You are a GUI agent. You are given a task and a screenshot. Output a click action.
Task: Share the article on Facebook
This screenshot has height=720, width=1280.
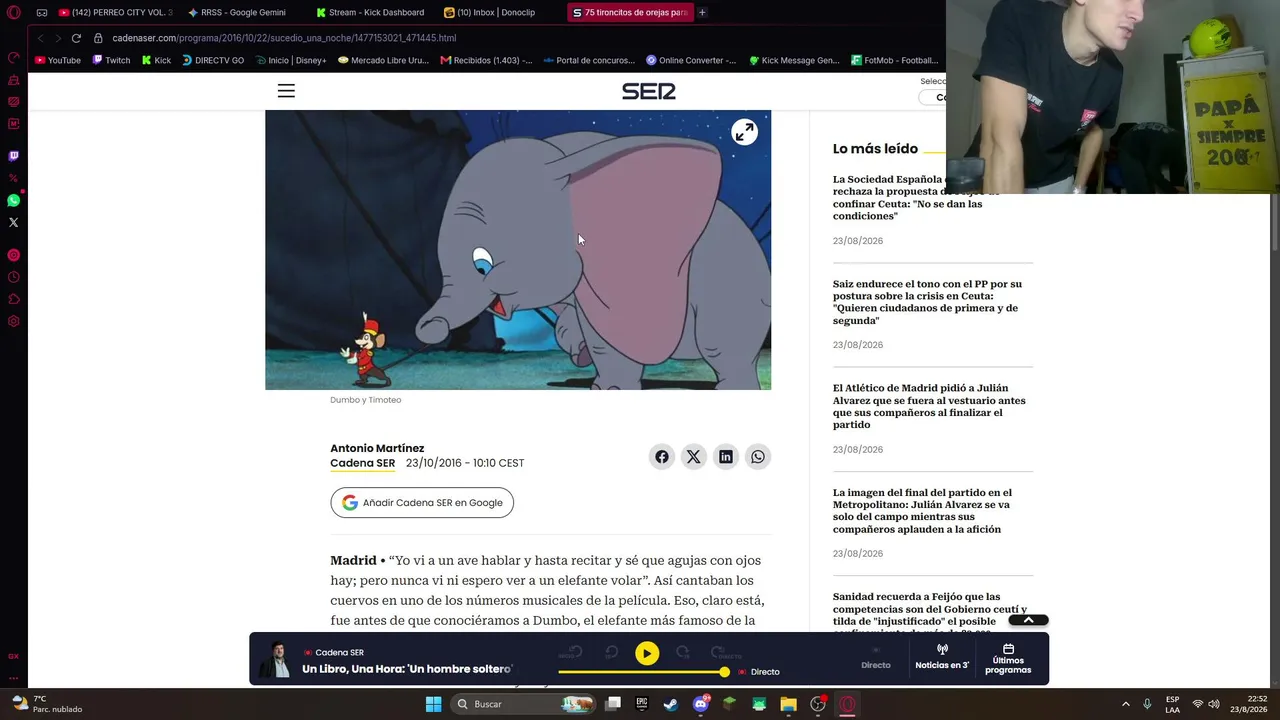point(662,457)
